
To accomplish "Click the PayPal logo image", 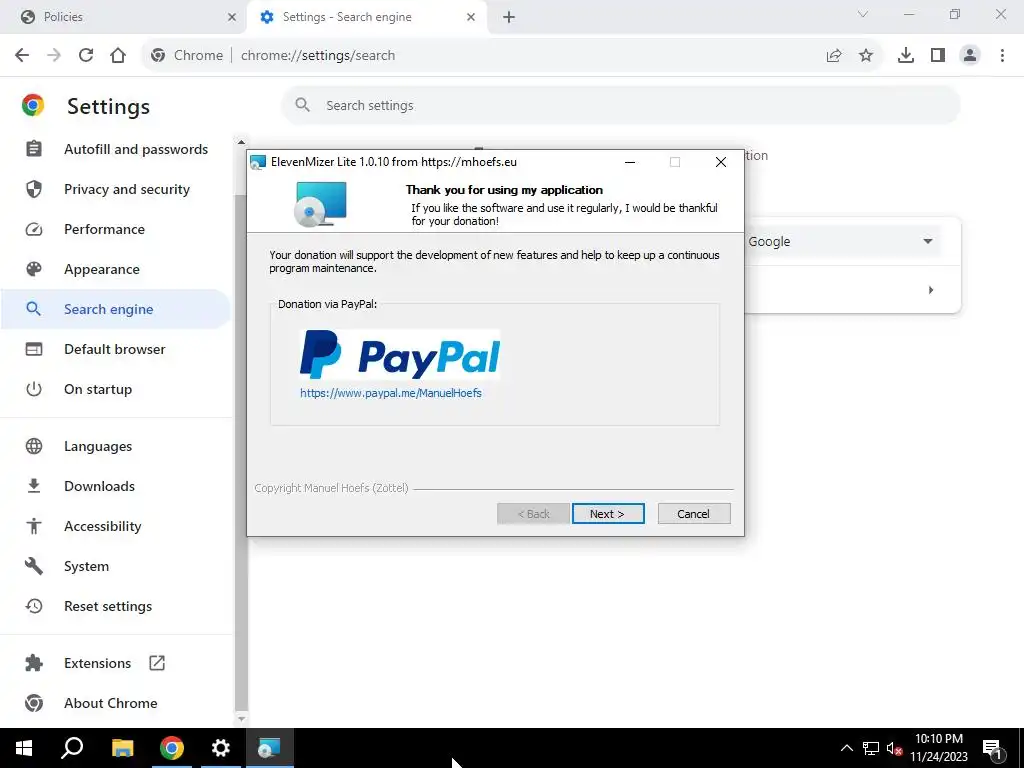I will 400,355.
